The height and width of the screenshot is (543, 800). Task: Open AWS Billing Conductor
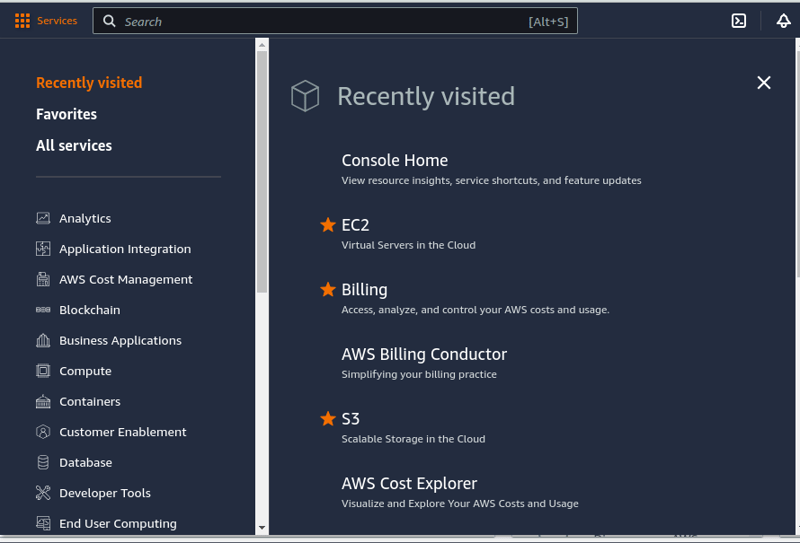coord(424,354)
